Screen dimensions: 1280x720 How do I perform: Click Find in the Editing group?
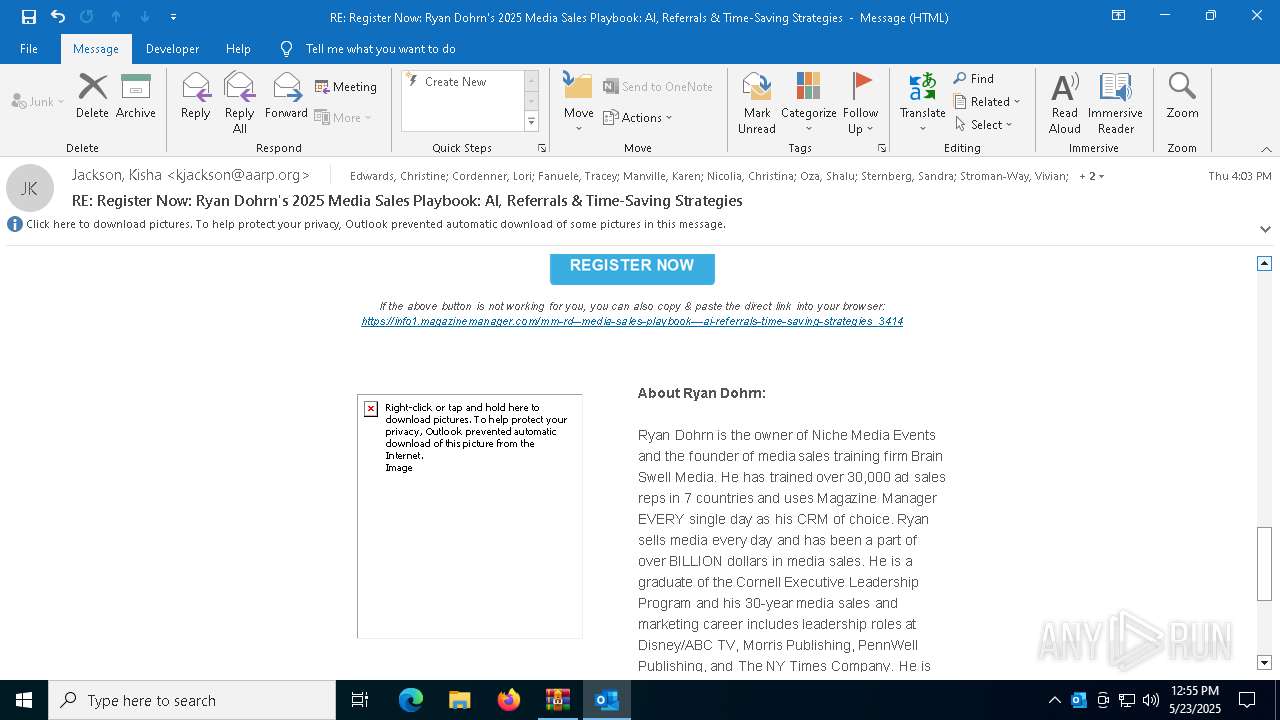974,78
